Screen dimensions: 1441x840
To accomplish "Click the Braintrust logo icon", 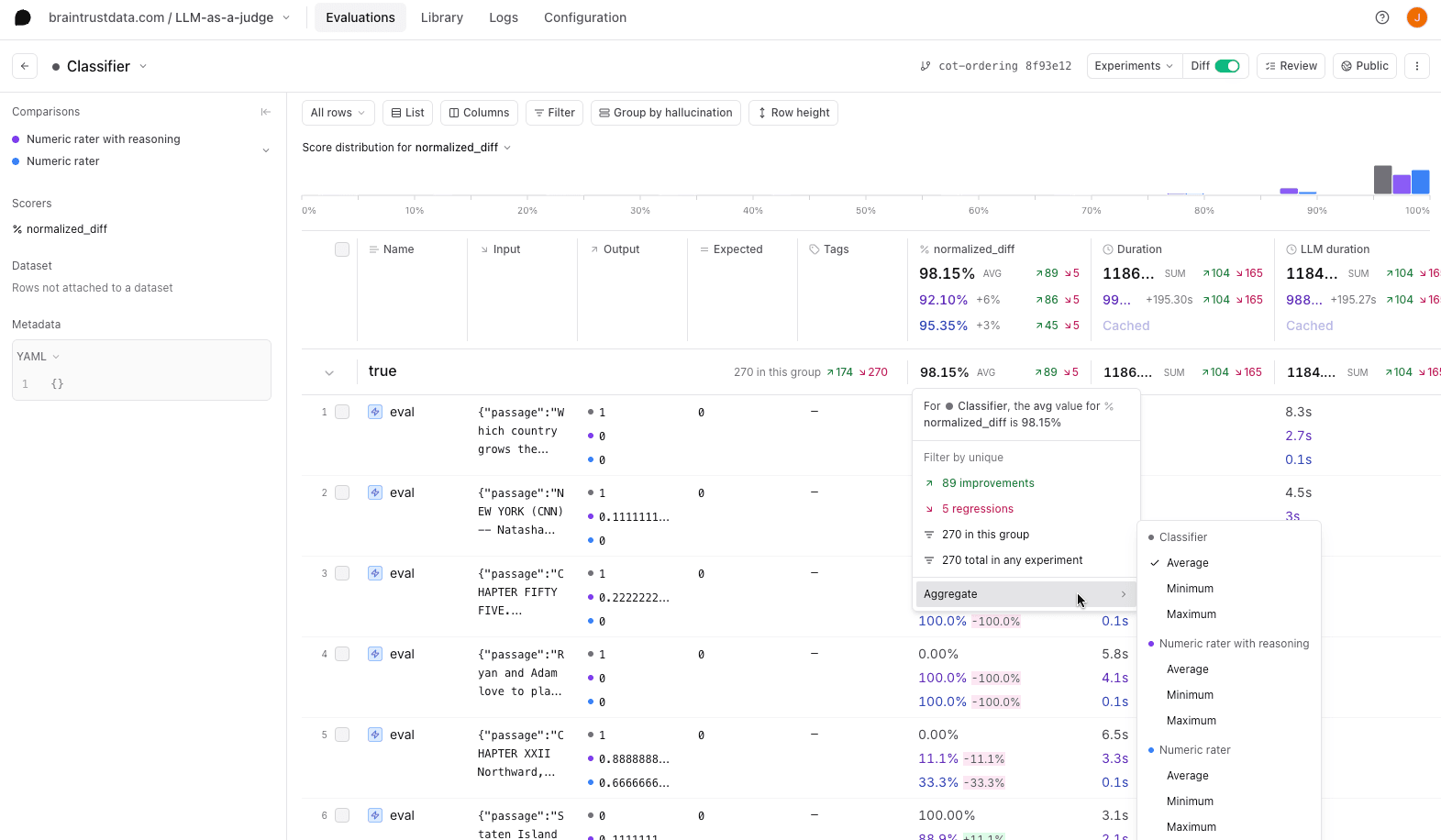I will [x=23, y=17].
